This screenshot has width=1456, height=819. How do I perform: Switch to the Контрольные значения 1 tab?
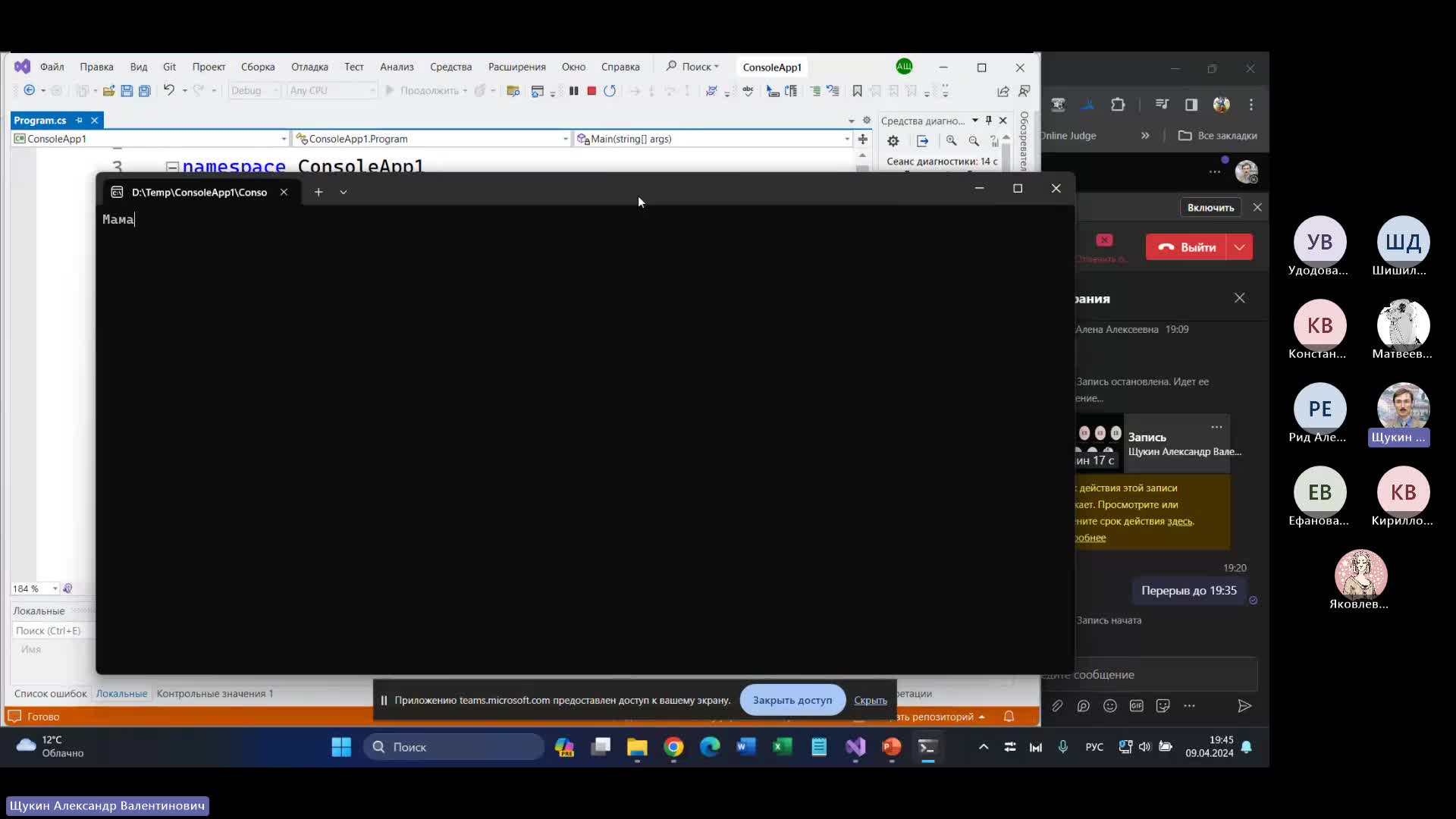click(215, 694)
